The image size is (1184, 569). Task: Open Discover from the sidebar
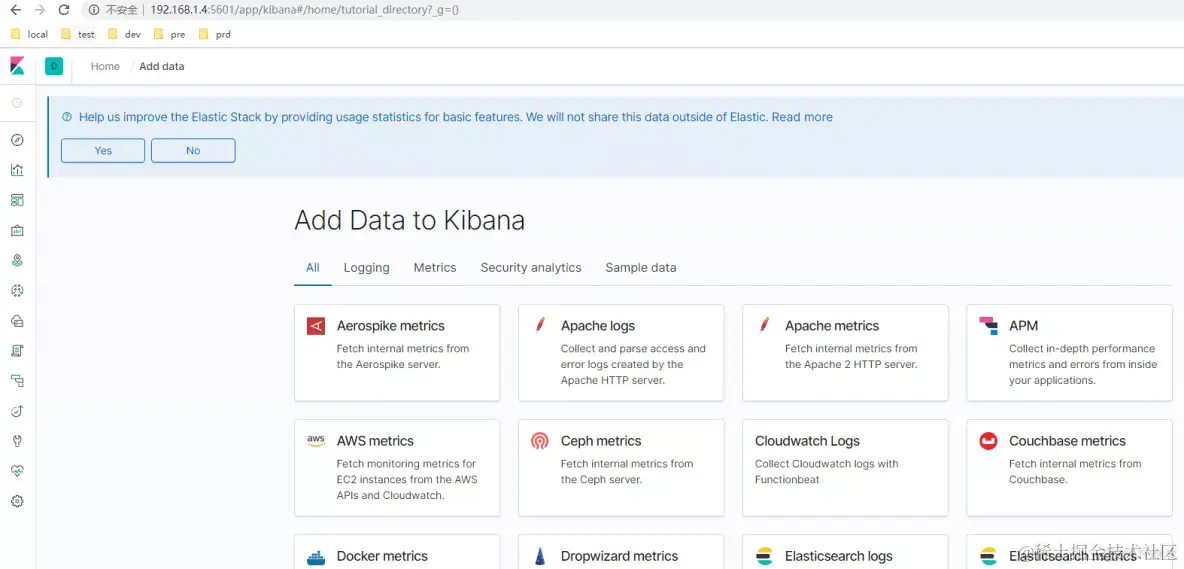(17, 140)
